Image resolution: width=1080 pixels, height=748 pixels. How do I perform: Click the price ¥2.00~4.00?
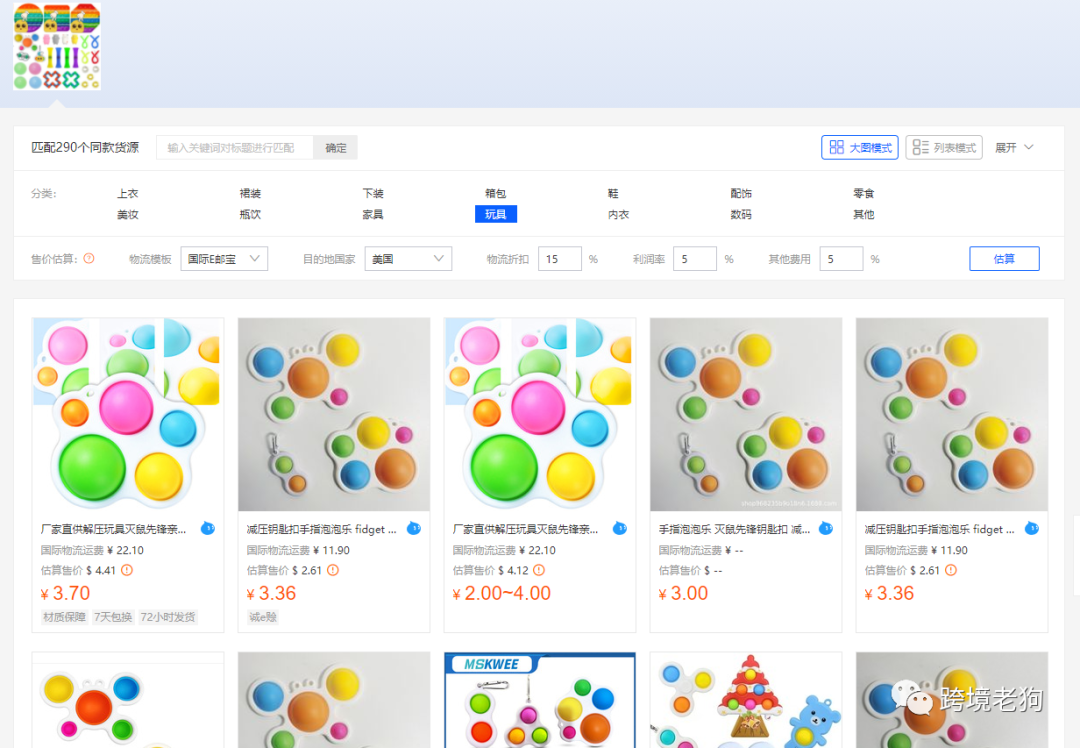(501, 593)
